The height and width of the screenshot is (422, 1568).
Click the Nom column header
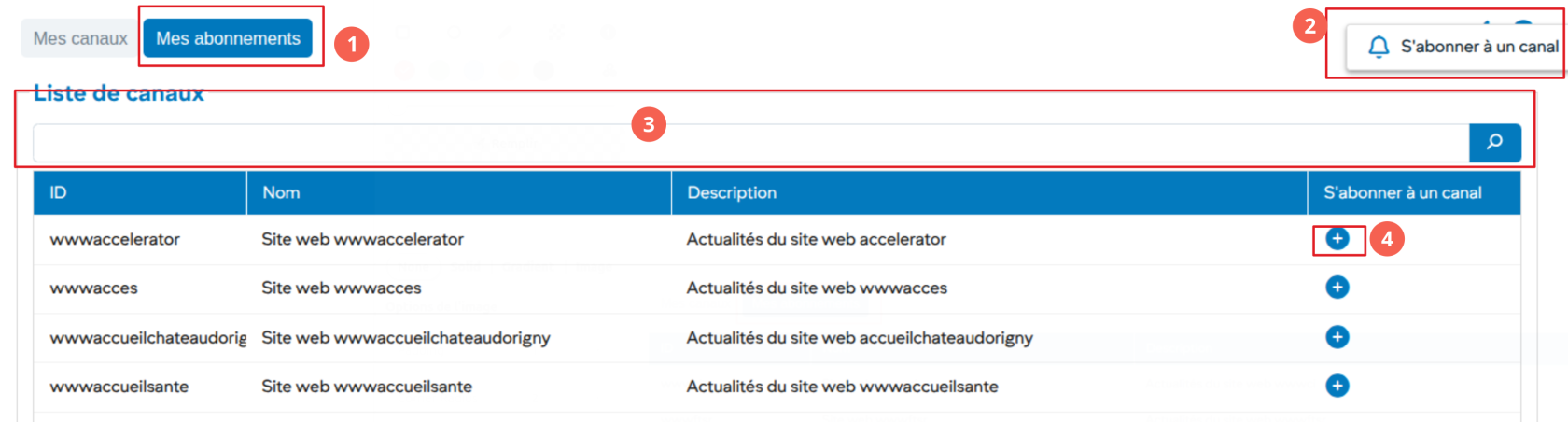tap(281, 192)
